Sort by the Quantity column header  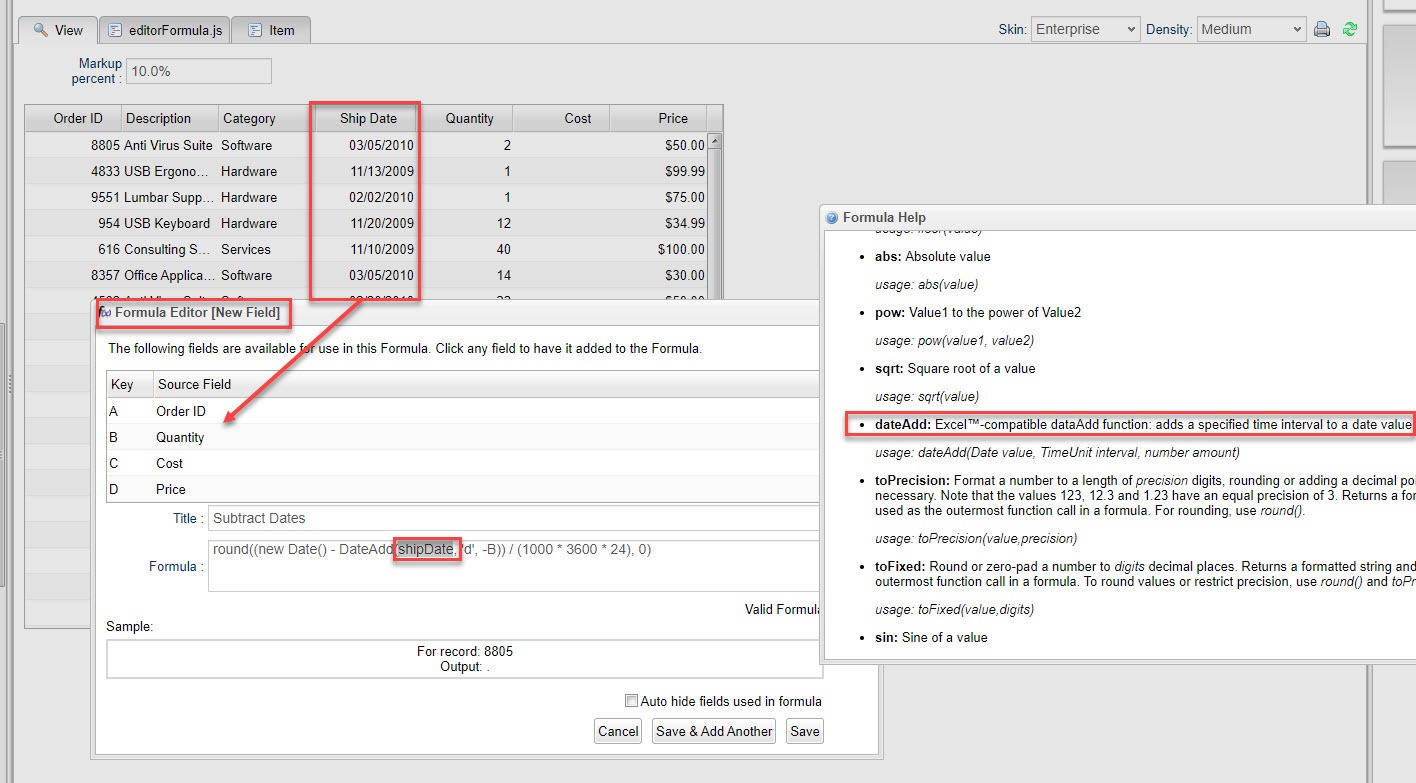(465, 118)
